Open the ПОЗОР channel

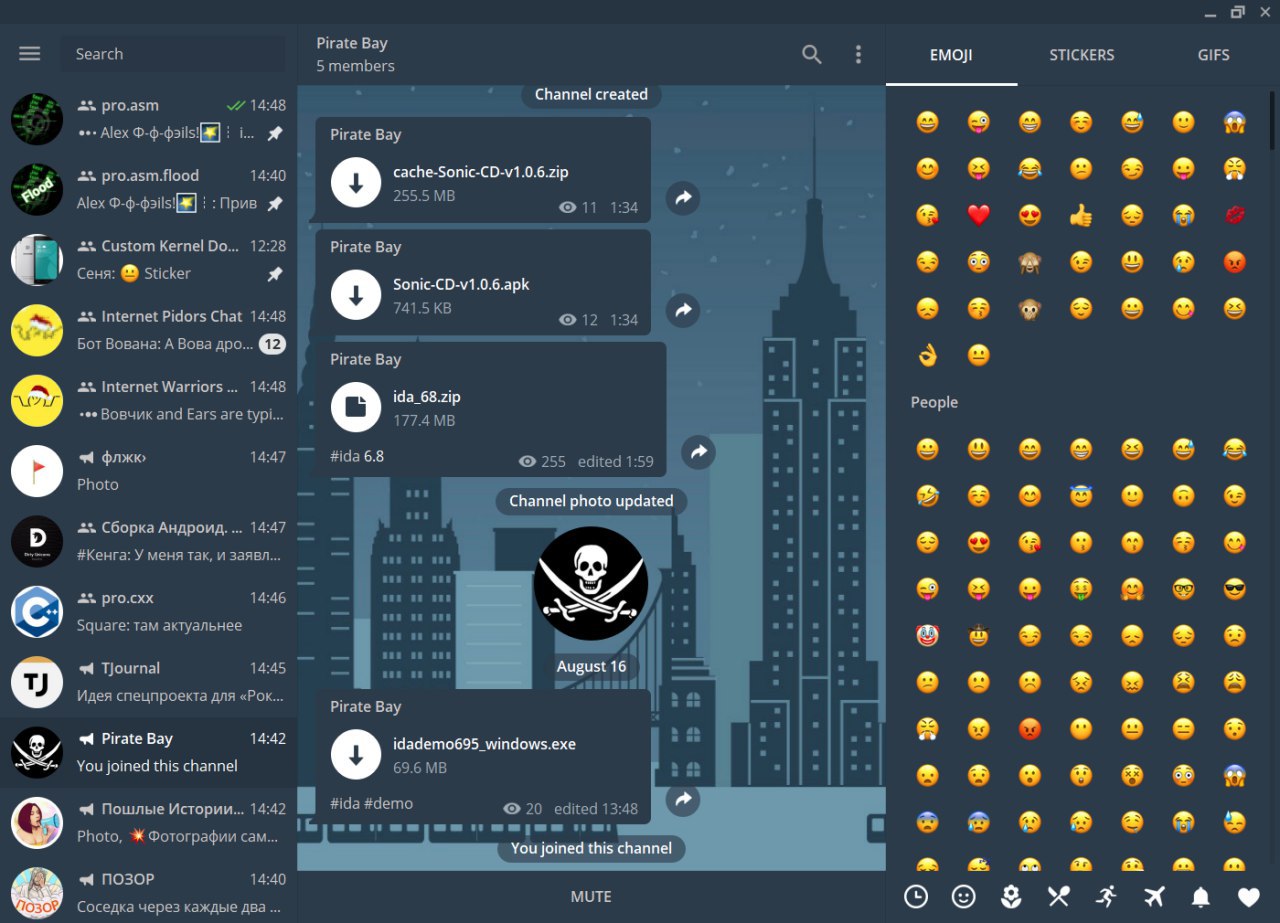[149, 890]
